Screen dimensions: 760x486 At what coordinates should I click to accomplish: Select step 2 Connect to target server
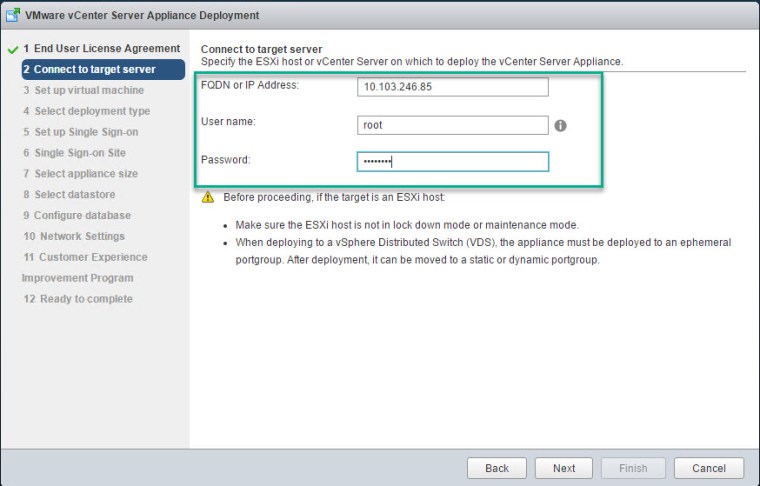point(103,69)
